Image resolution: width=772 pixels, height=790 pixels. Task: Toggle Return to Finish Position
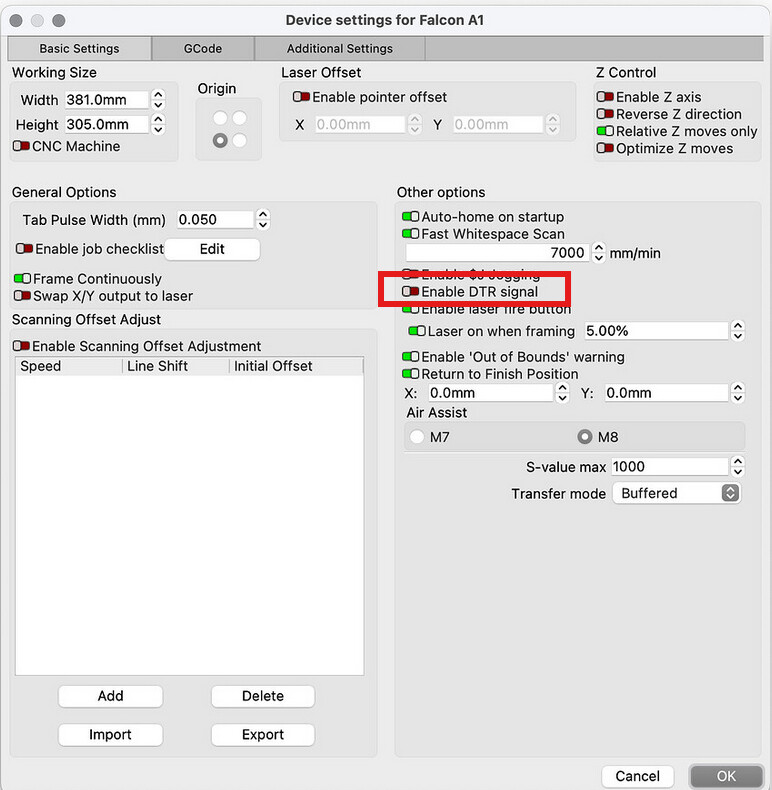pos(410,374)
